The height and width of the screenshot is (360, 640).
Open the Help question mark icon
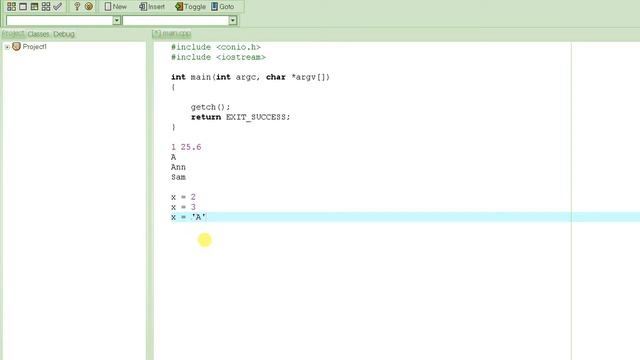click(x=77, y=7)
